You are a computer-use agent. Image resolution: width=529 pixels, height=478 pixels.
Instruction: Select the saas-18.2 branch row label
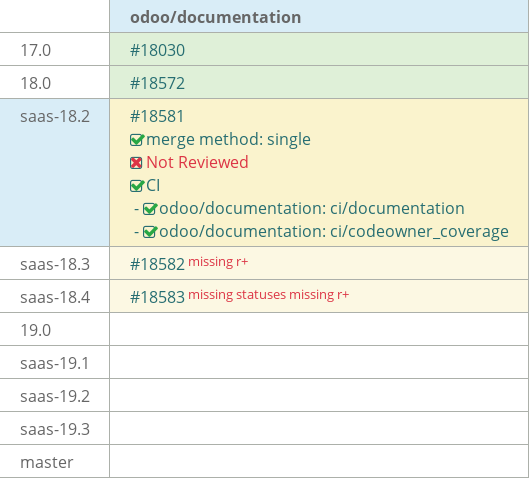tap(55, 116)
